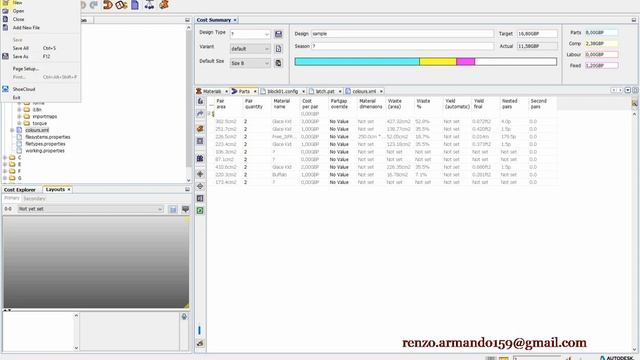Viewport: 640px width, 360px height.
Task: Click the cyan segment of the cost bar
Action: click(357, 62)
